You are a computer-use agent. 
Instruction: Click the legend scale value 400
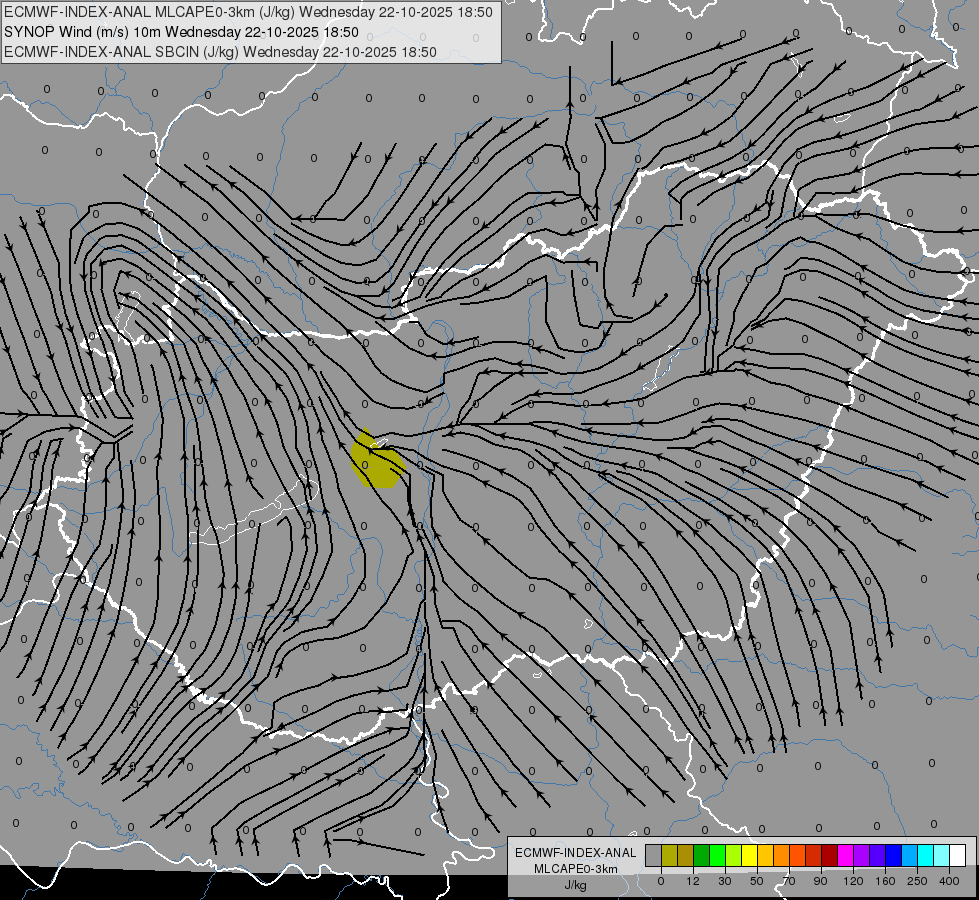coord(949,881)
